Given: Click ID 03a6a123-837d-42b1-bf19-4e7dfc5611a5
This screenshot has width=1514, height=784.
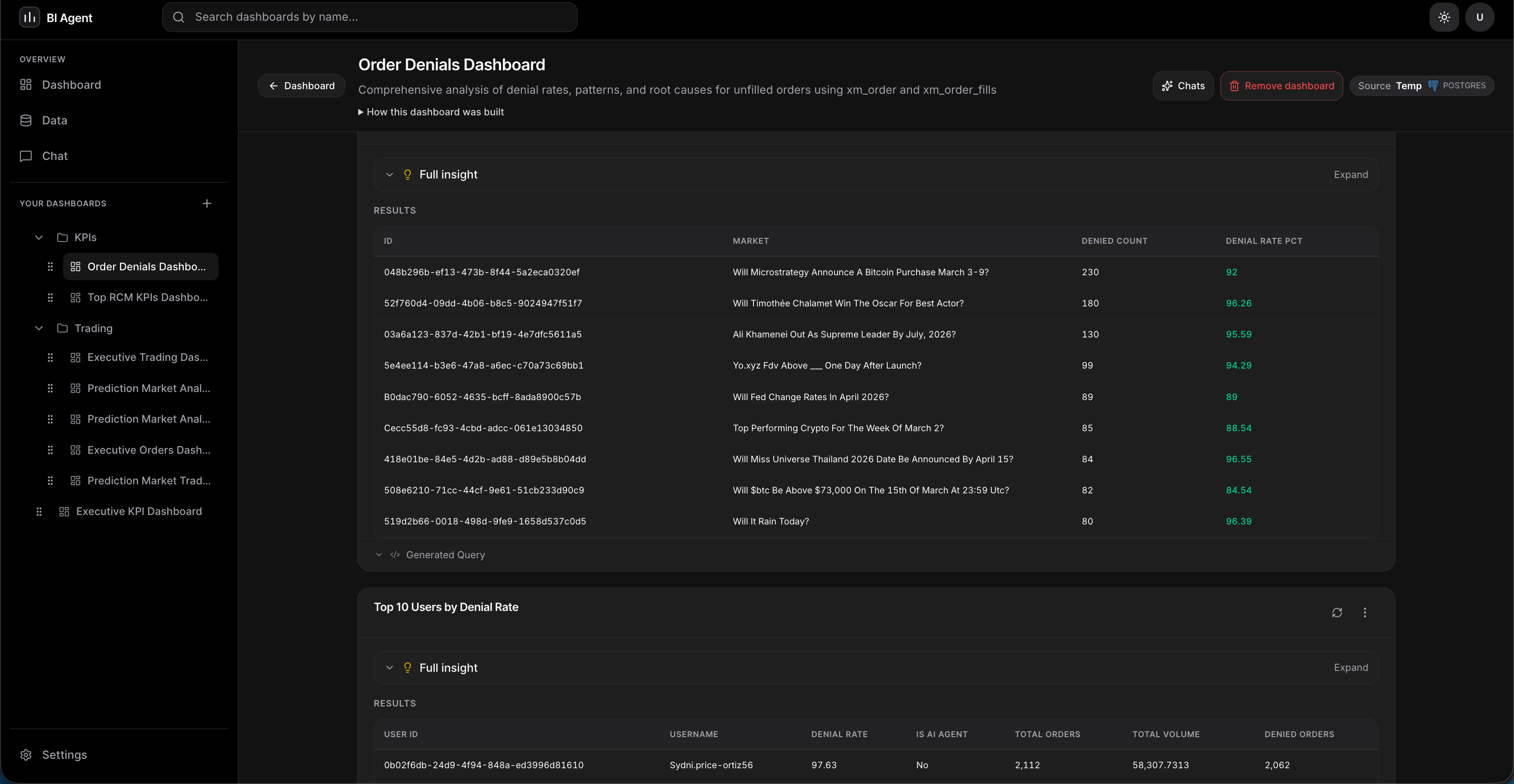Looking at the screenshot, I should 483,334.
